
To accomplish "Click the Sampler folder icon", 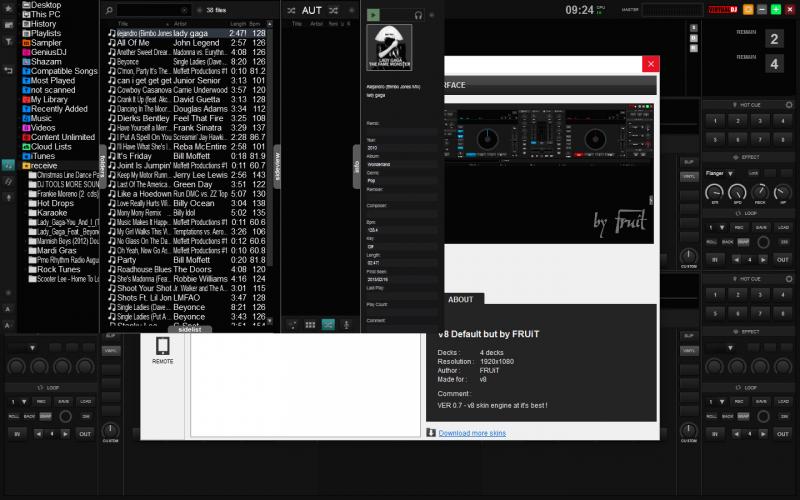I will [26, 43].
